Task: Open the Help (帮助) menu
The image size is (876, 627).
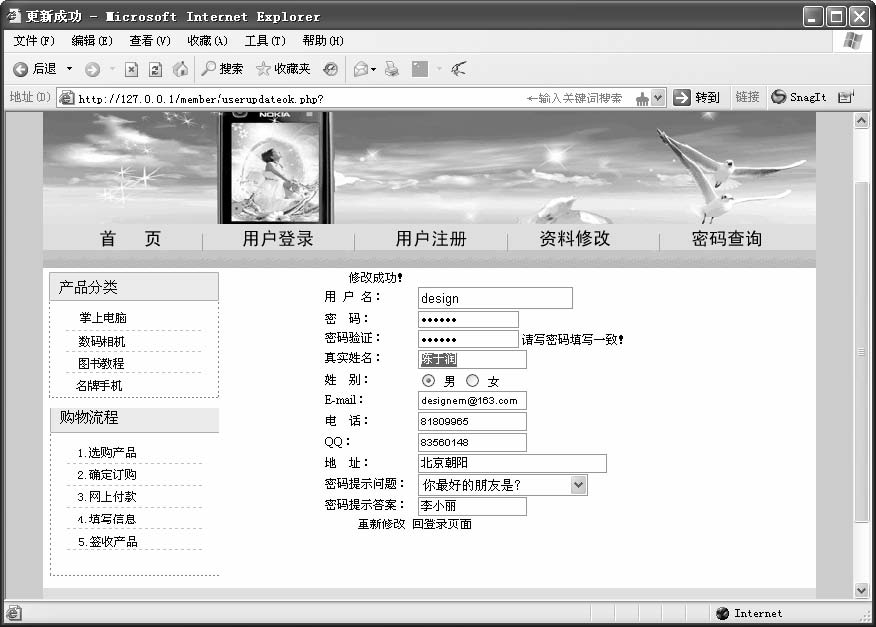Action: coord(323,41)
